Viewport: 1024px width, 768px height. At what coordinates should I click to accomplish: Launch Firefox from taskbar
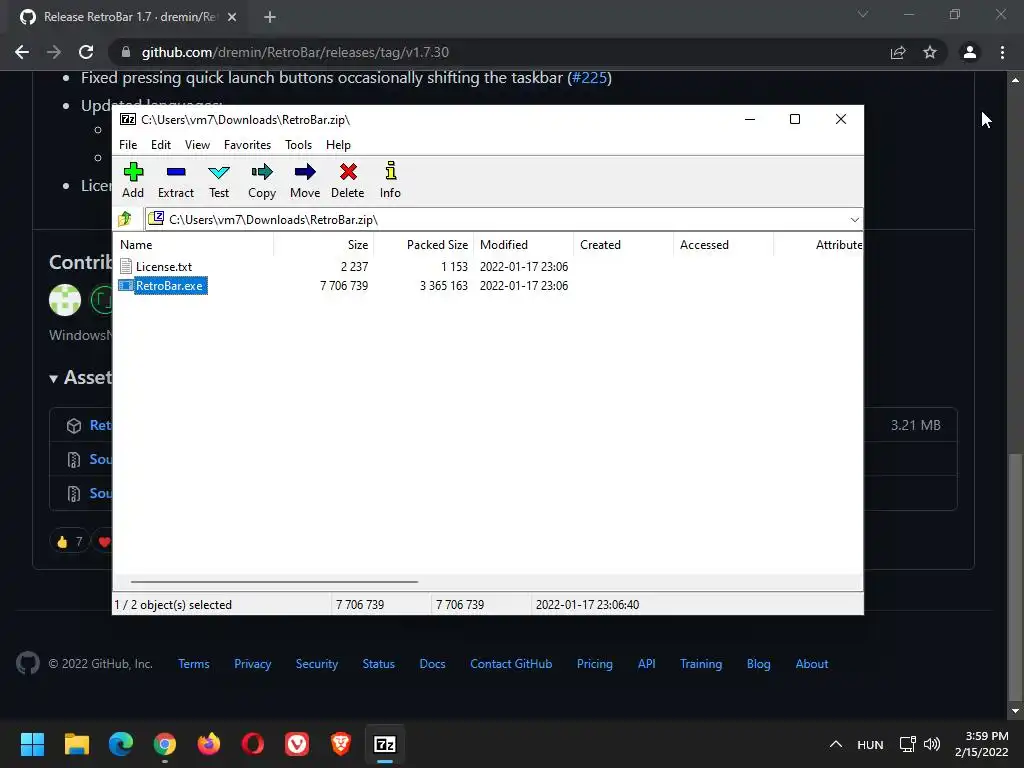coord(209,744)
